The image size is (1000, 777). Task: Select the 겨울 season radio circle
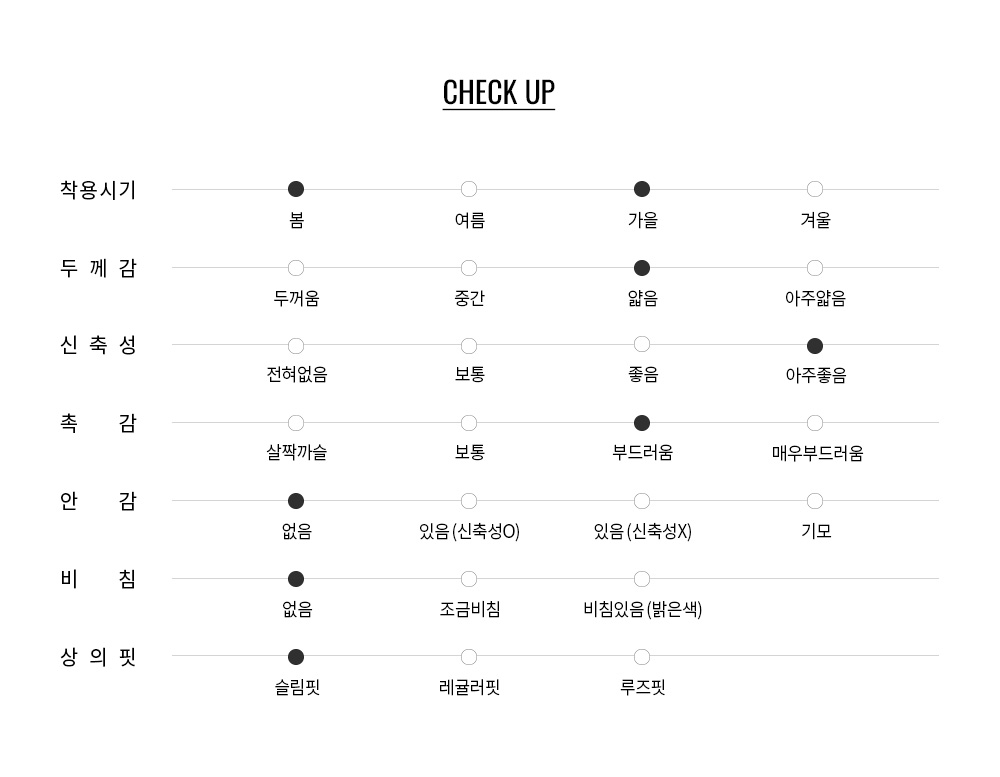coord(814,189)
